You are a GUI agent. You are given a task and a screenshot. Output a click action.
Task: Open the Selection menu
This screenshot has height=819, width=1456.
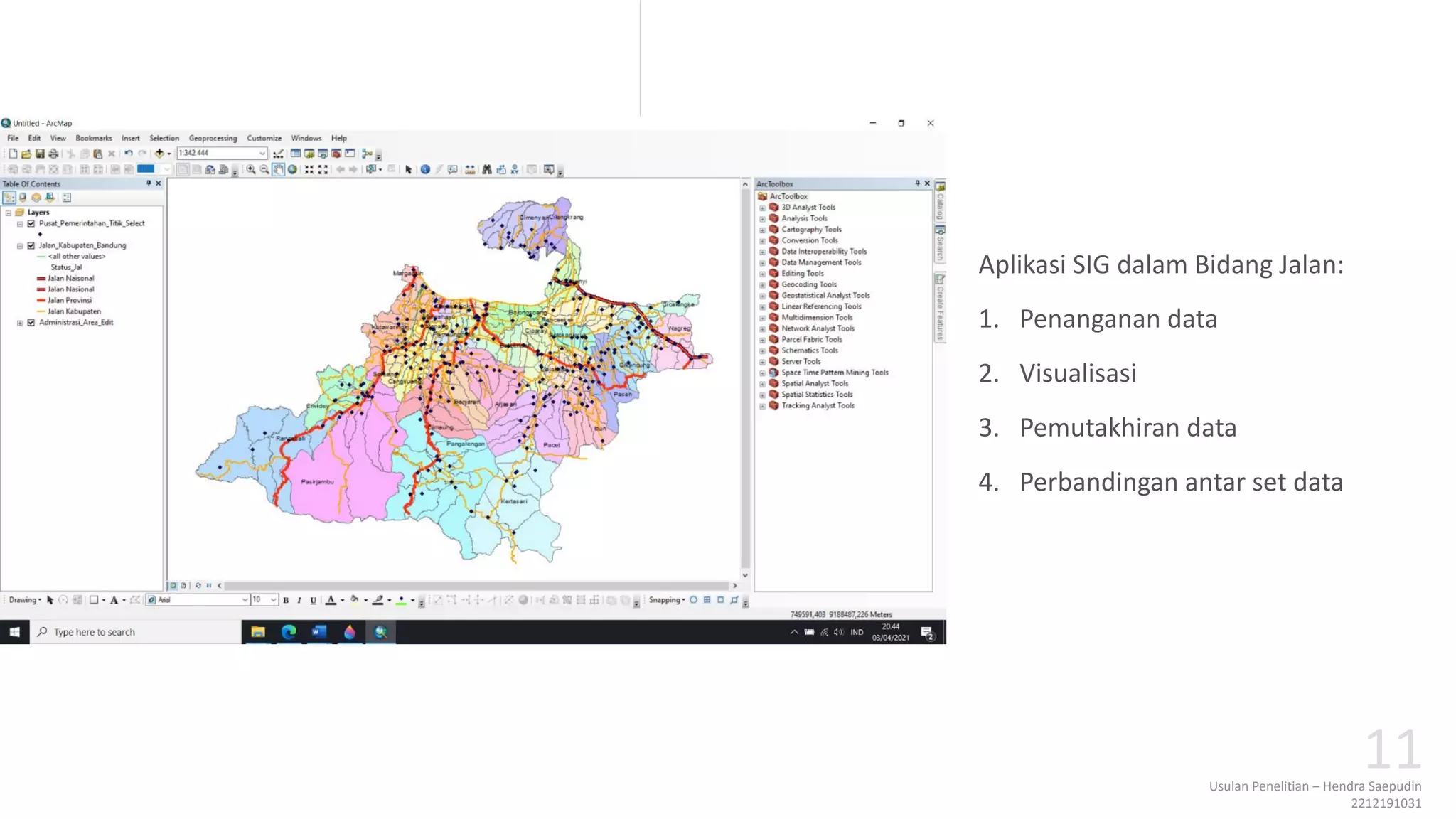[164, 139]
